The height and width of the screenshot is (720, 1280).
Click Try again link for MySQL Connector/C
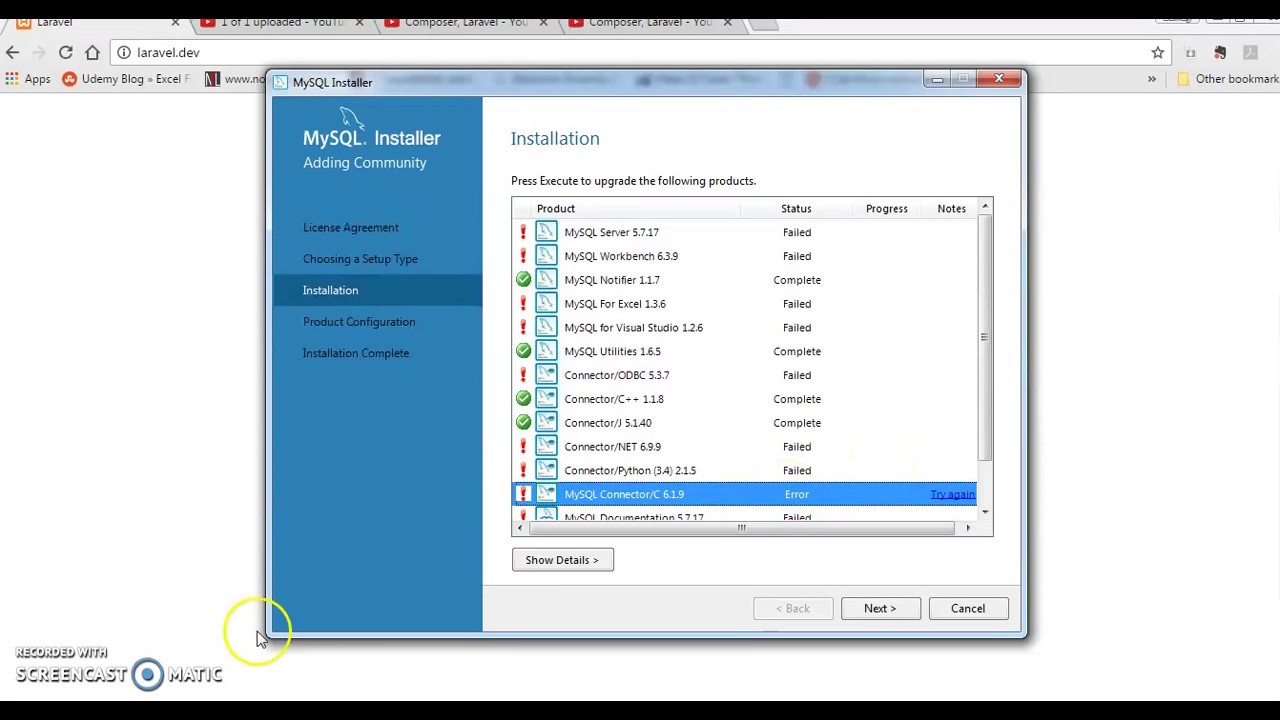point(952,494)
